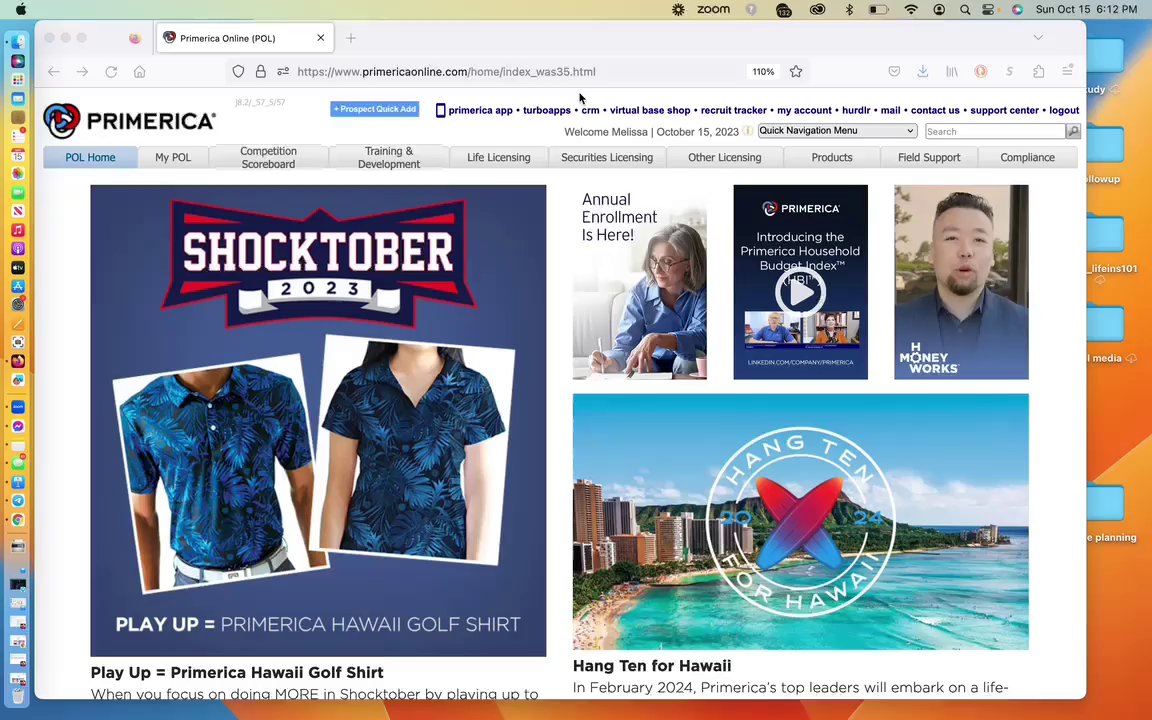Screen dimensions: 1152x720
Task: Open the Products tab
Action: point(832,157)
